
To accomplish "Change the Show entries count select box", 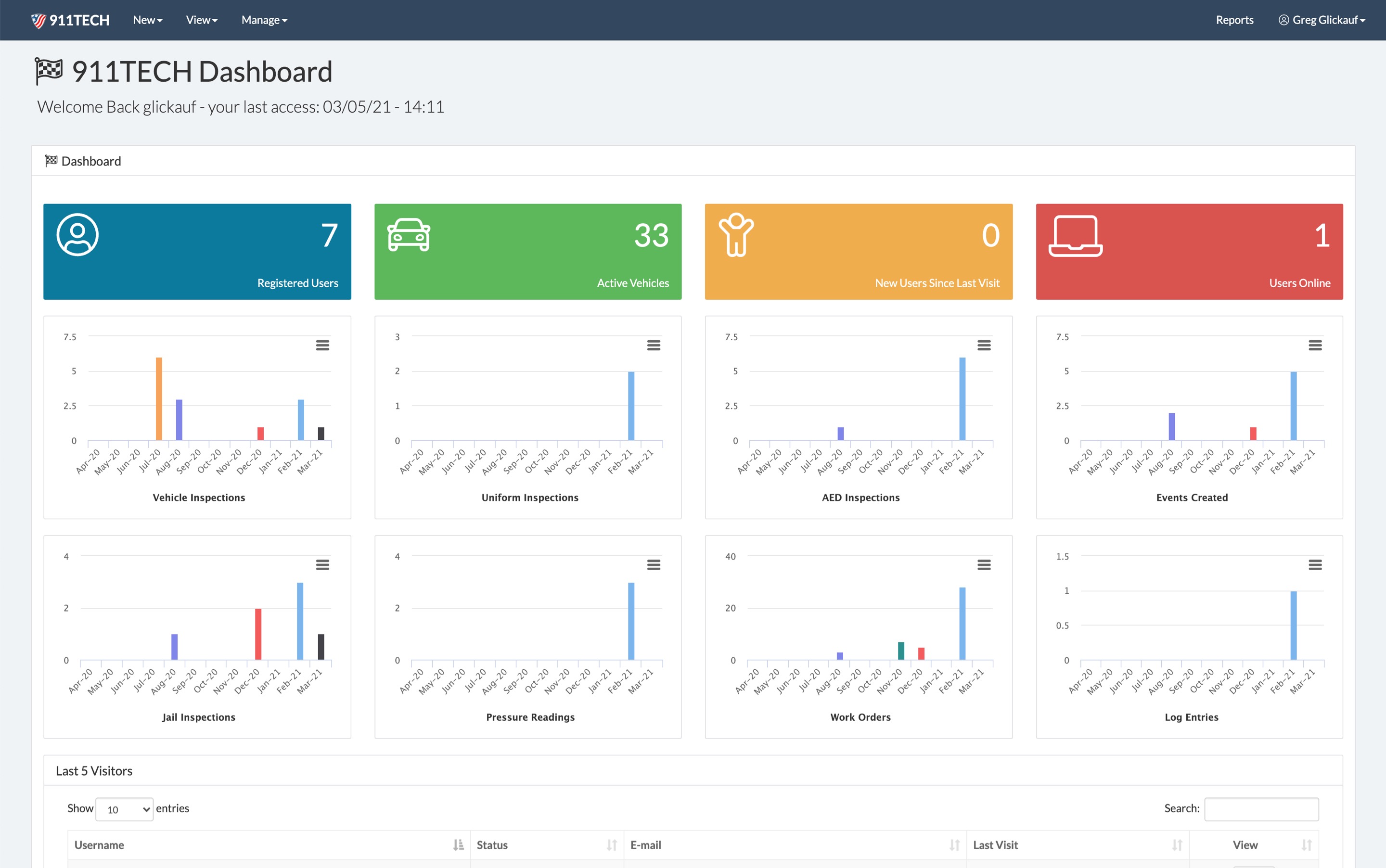I will 125,809.
